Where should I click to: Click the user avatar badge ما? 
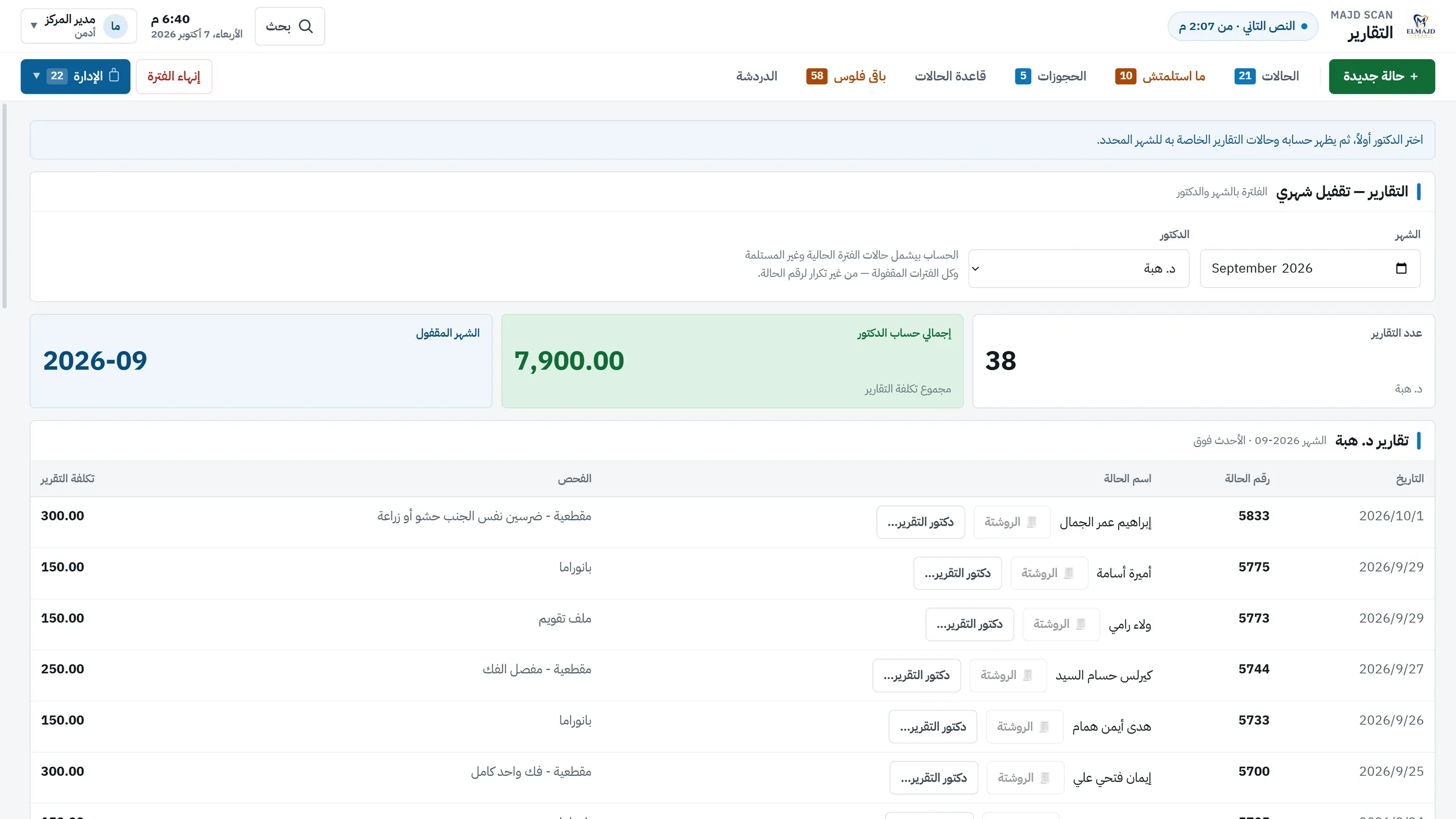(x=115, y=26)
